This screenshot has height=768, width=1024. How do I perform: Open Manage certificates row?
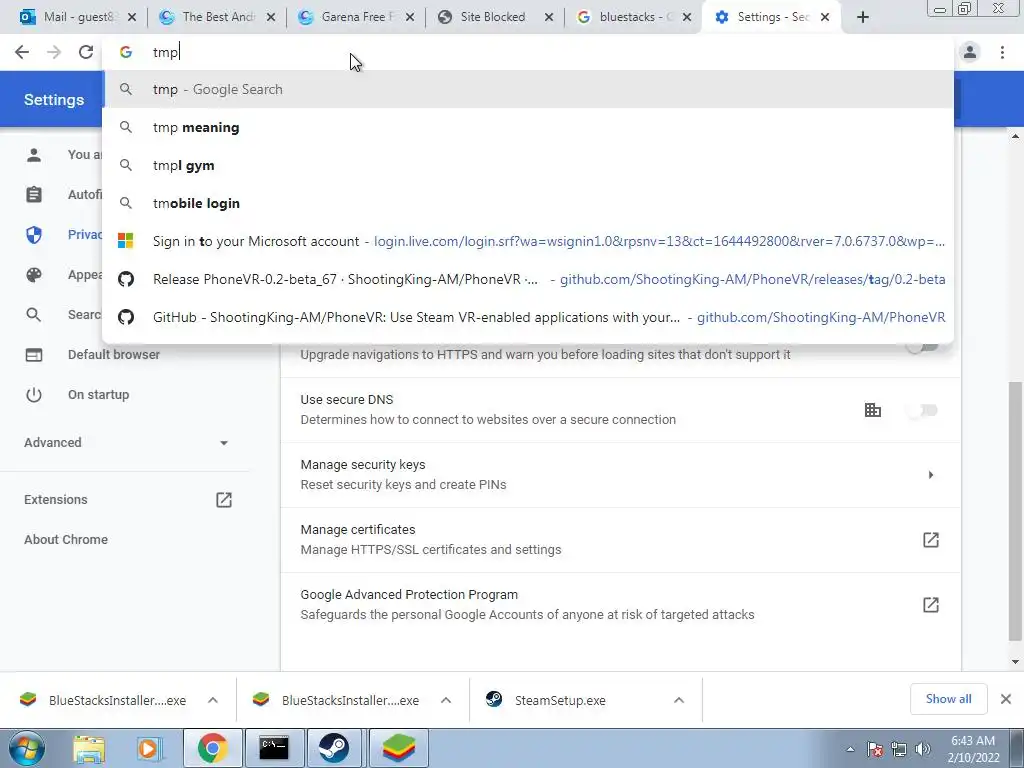pyautogui.click(x=620, y=540)
